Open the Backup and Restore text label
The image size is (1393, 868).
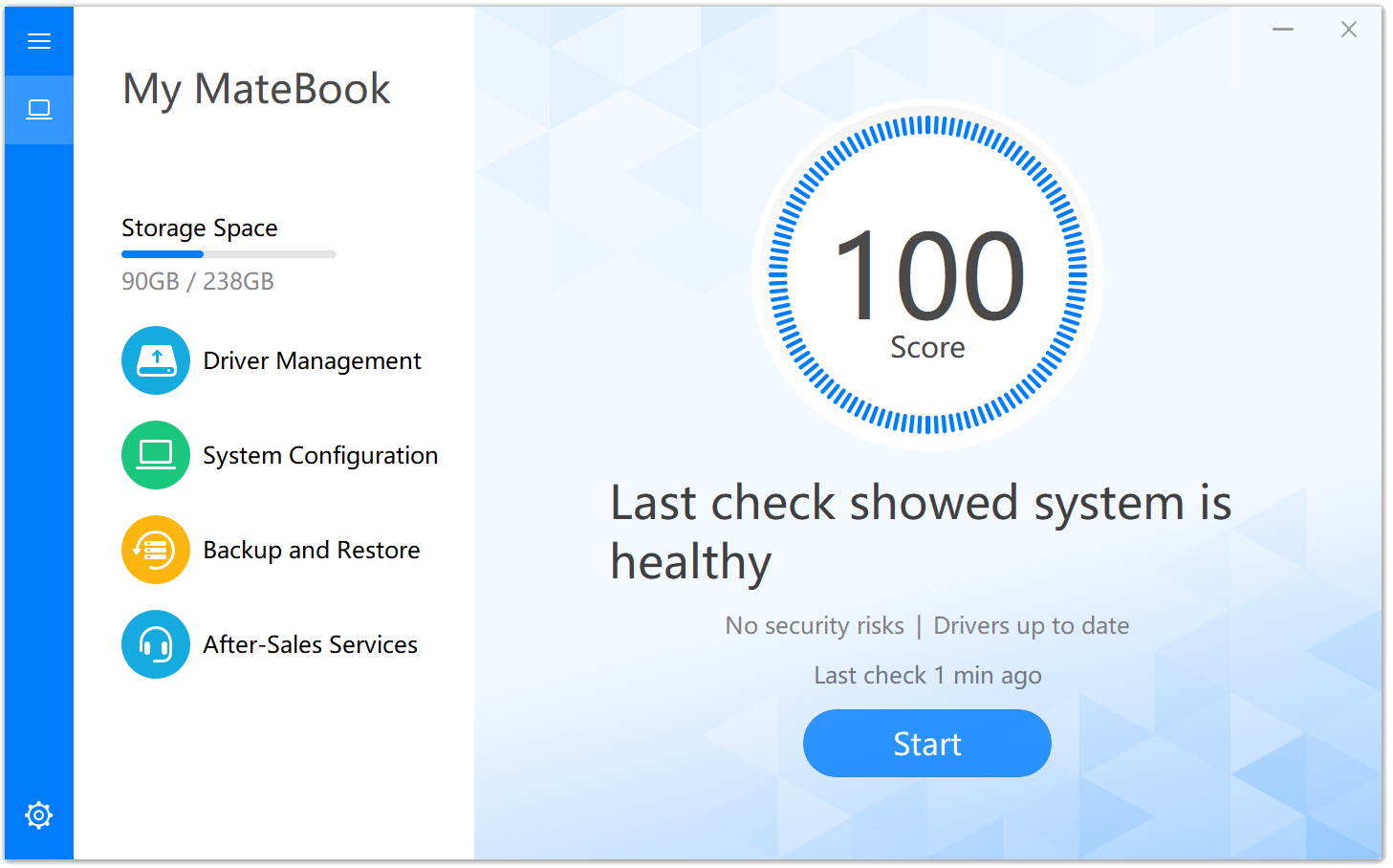click(312, 550)
